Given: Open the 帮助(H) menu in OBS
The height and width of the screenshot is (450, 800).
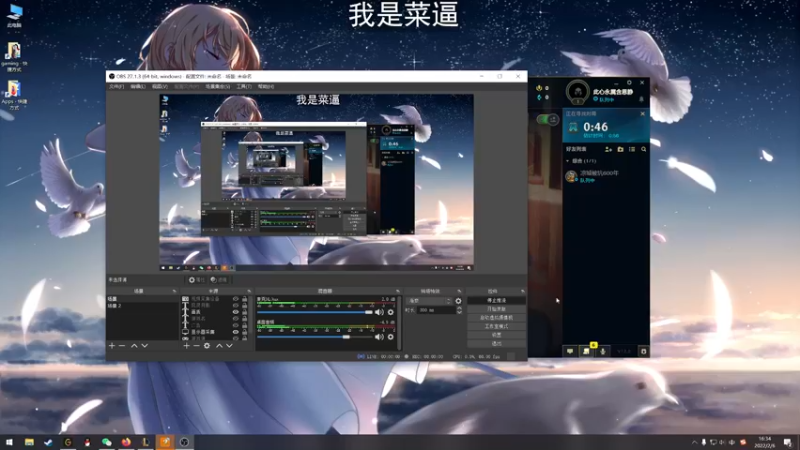Looking at the screenshot, I should 266,87.
